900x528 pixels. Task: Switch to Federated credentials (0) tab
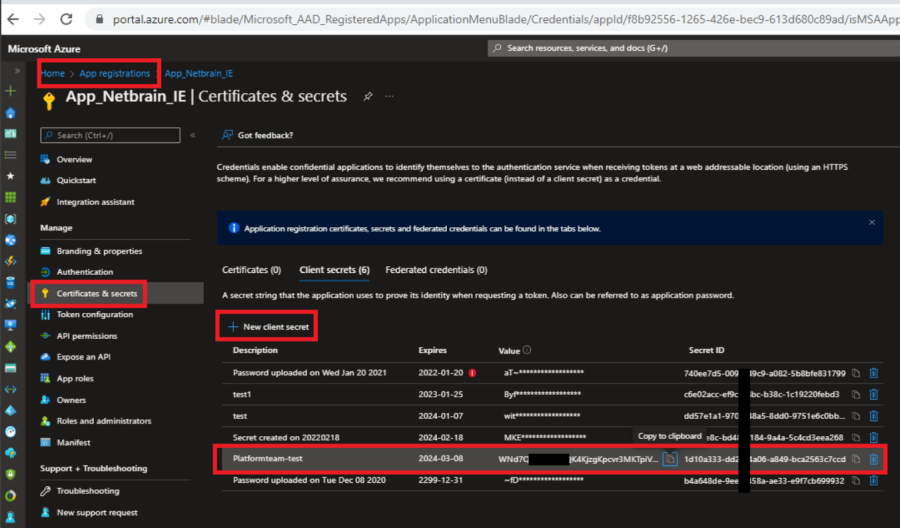tap(436, 270)
